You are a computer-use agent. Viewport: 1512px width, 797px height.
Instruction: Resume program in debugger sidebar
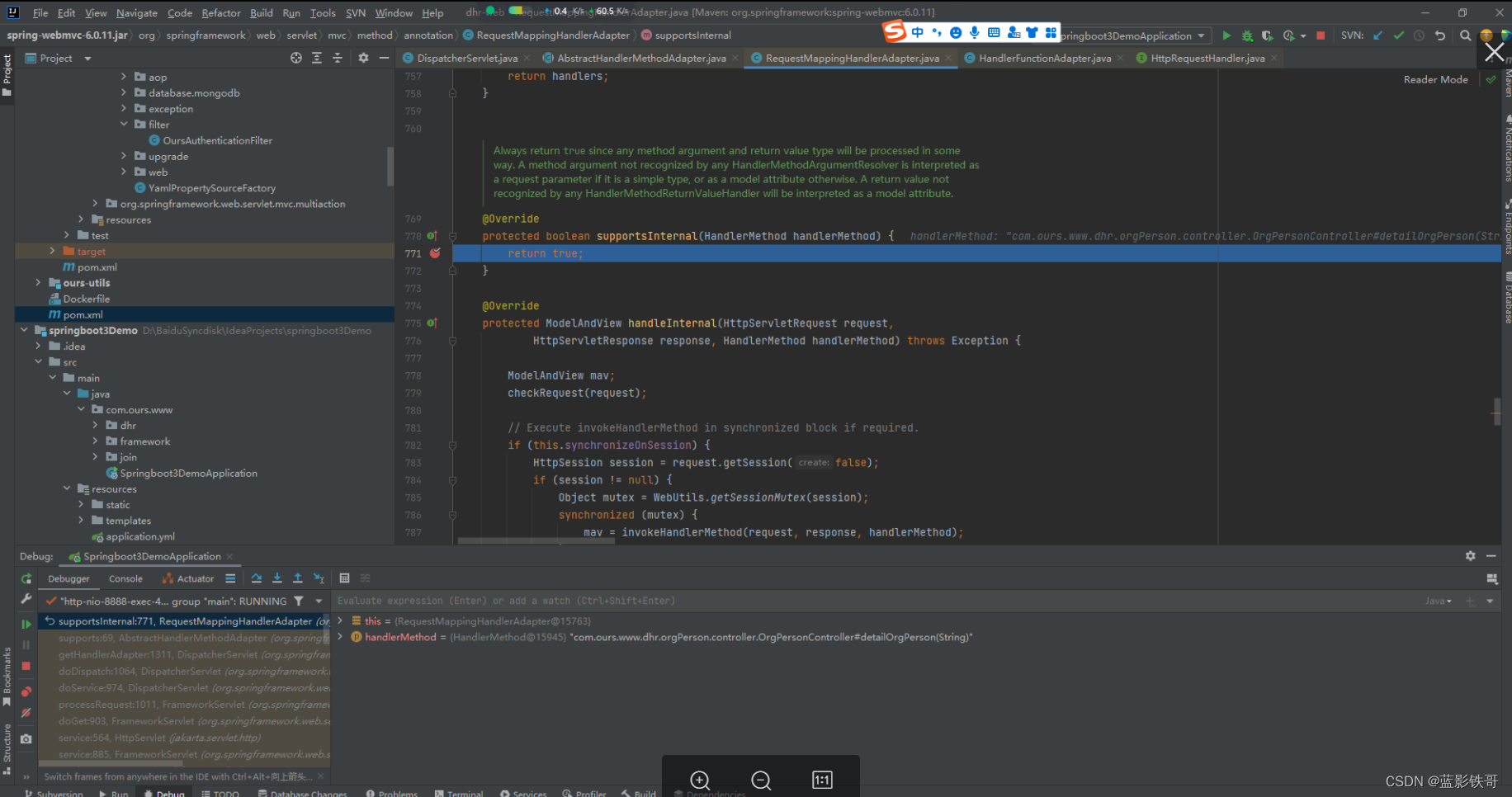[26, 624]
